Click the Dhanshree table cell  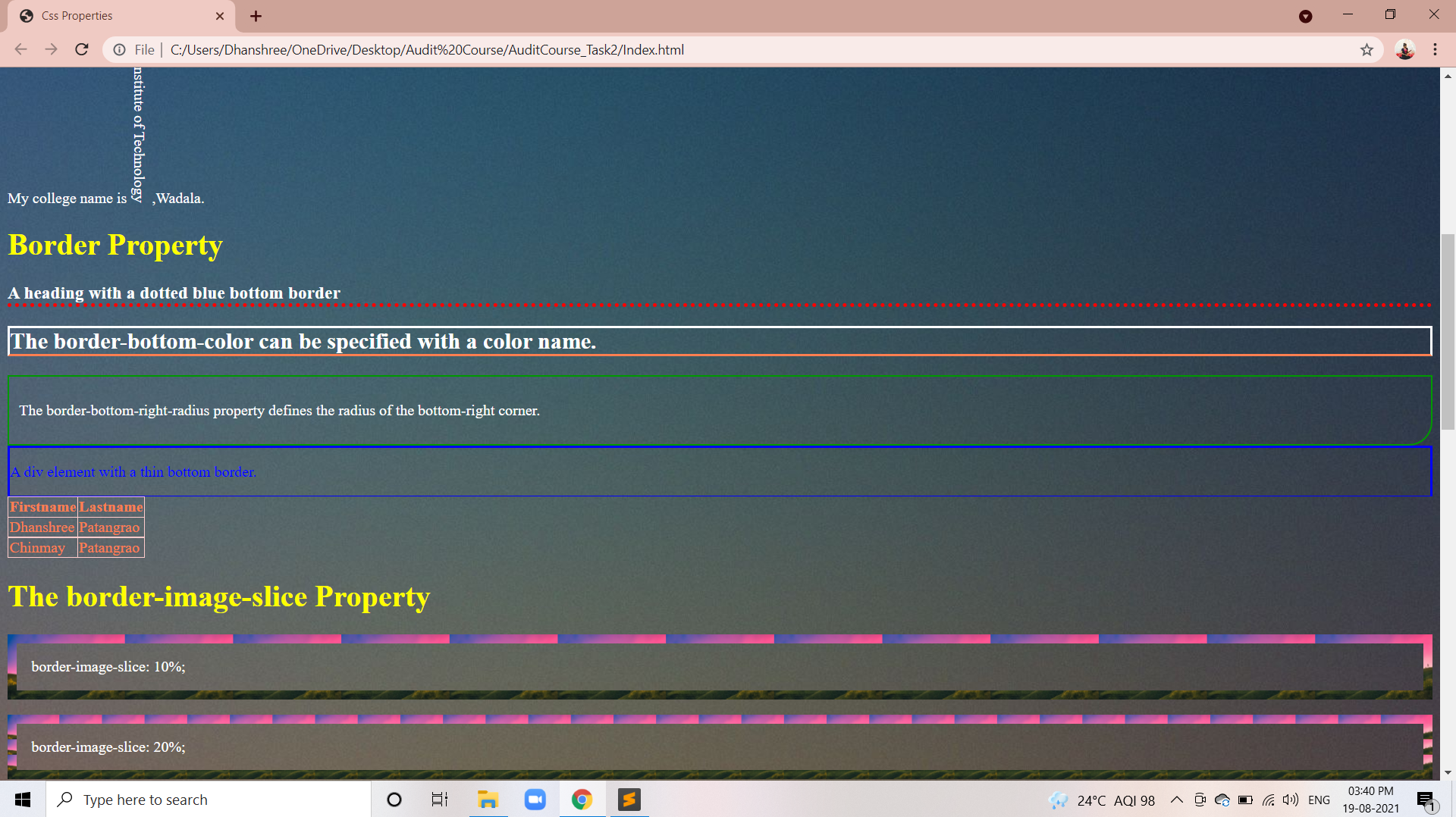(x=42, y=527)
